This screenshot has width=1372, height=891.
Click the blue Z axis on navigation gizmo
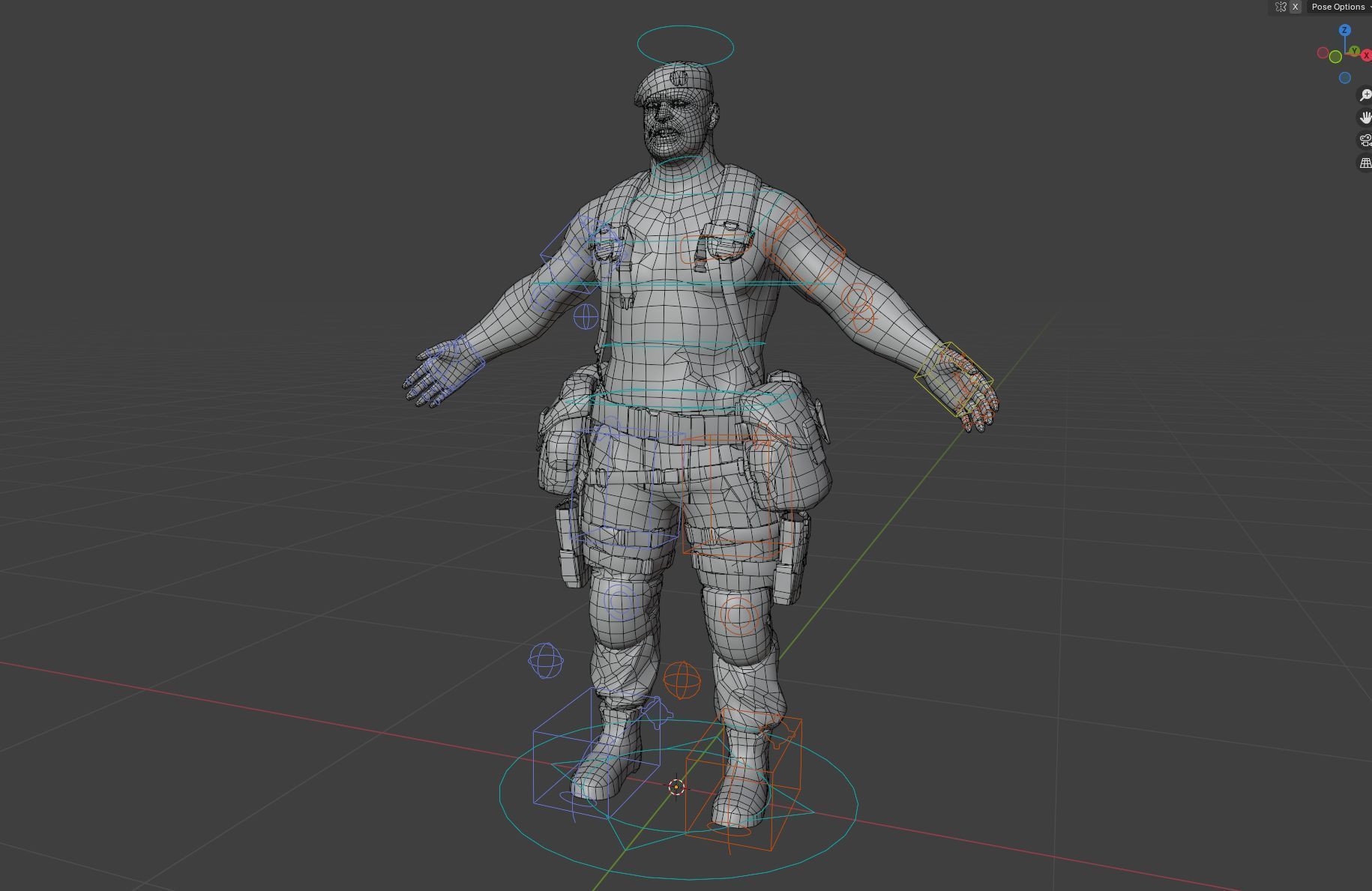[x=1345, y=30]
